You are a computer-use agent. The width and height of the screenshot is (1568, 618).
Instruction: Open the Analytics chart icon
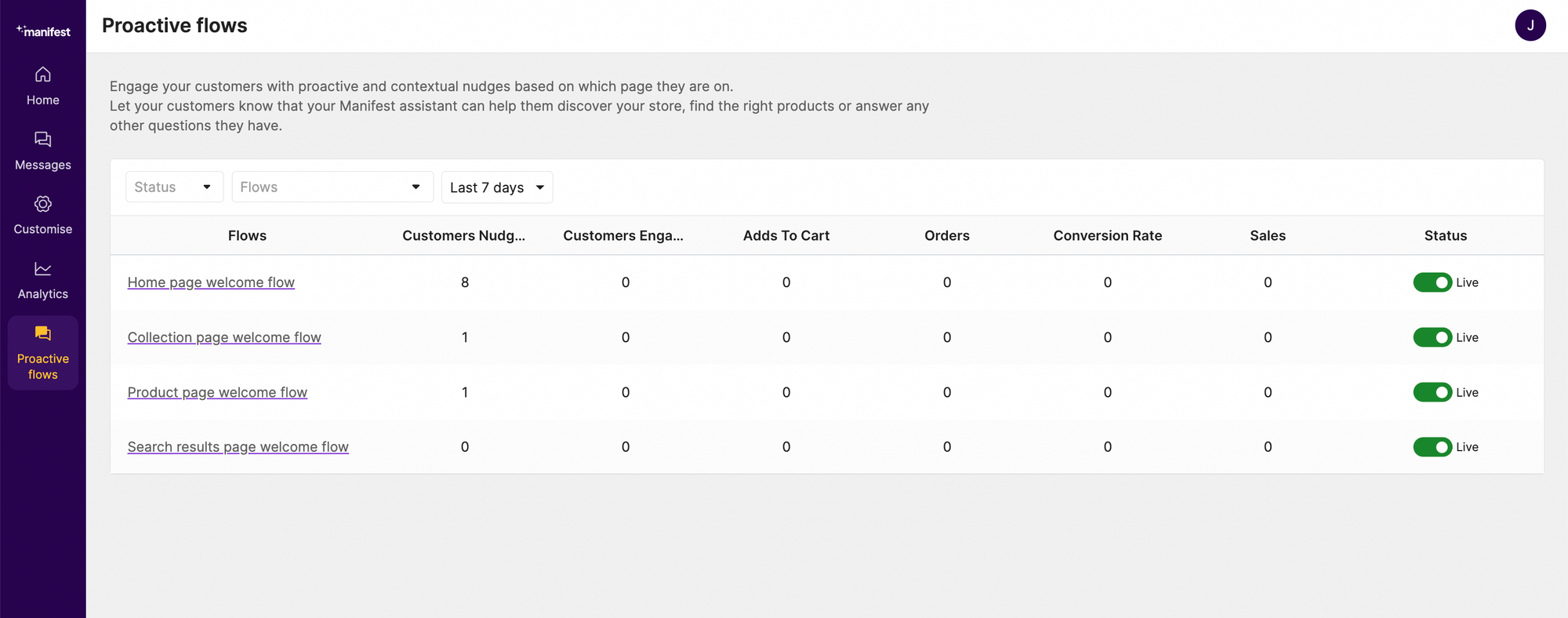43,269
